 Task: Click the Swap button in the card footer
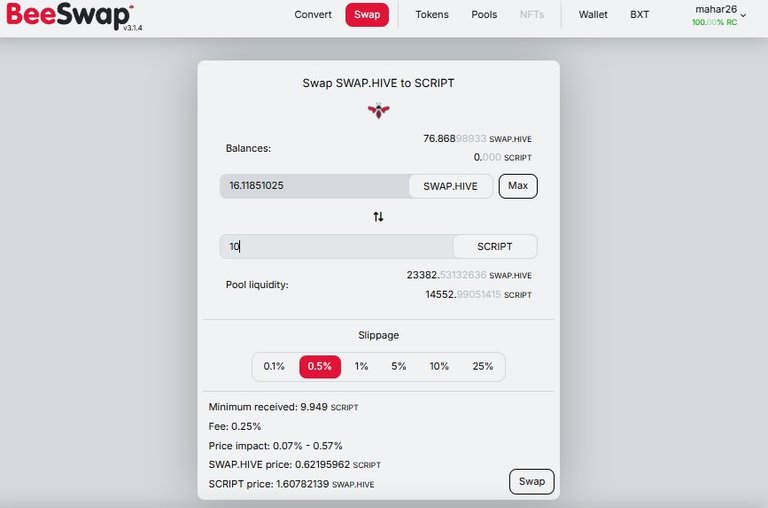point(531,482)
